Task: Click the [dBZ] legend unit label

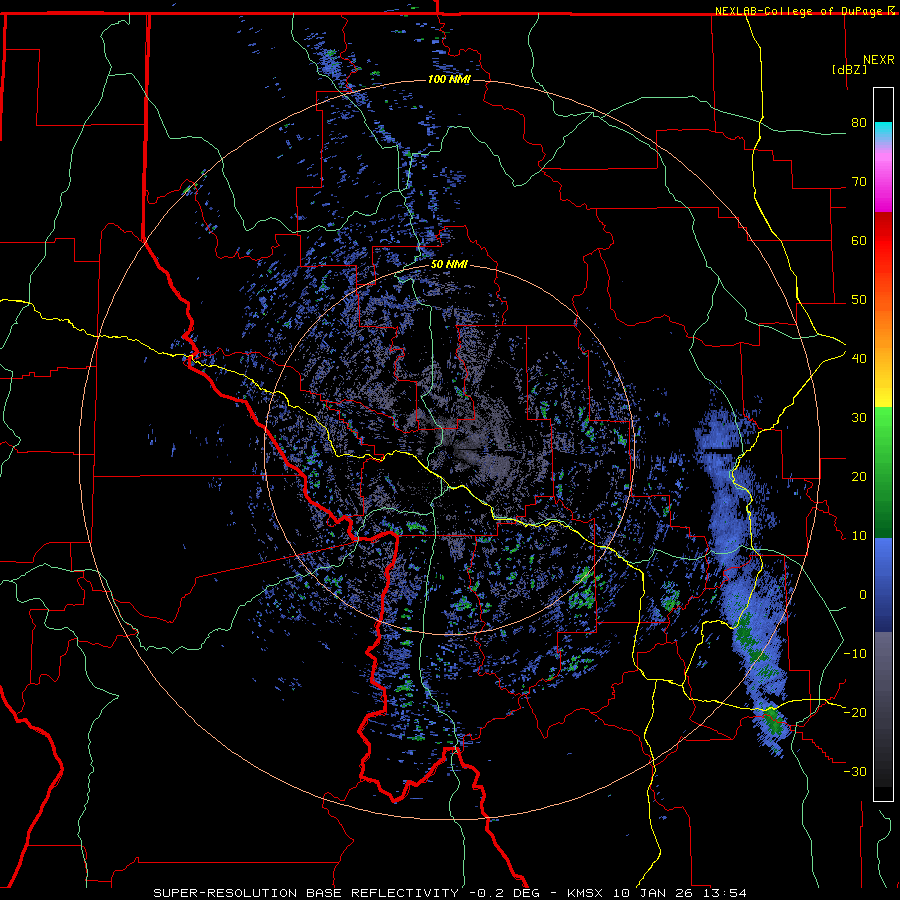Action: pyautogui.click(x=849, y=69)
